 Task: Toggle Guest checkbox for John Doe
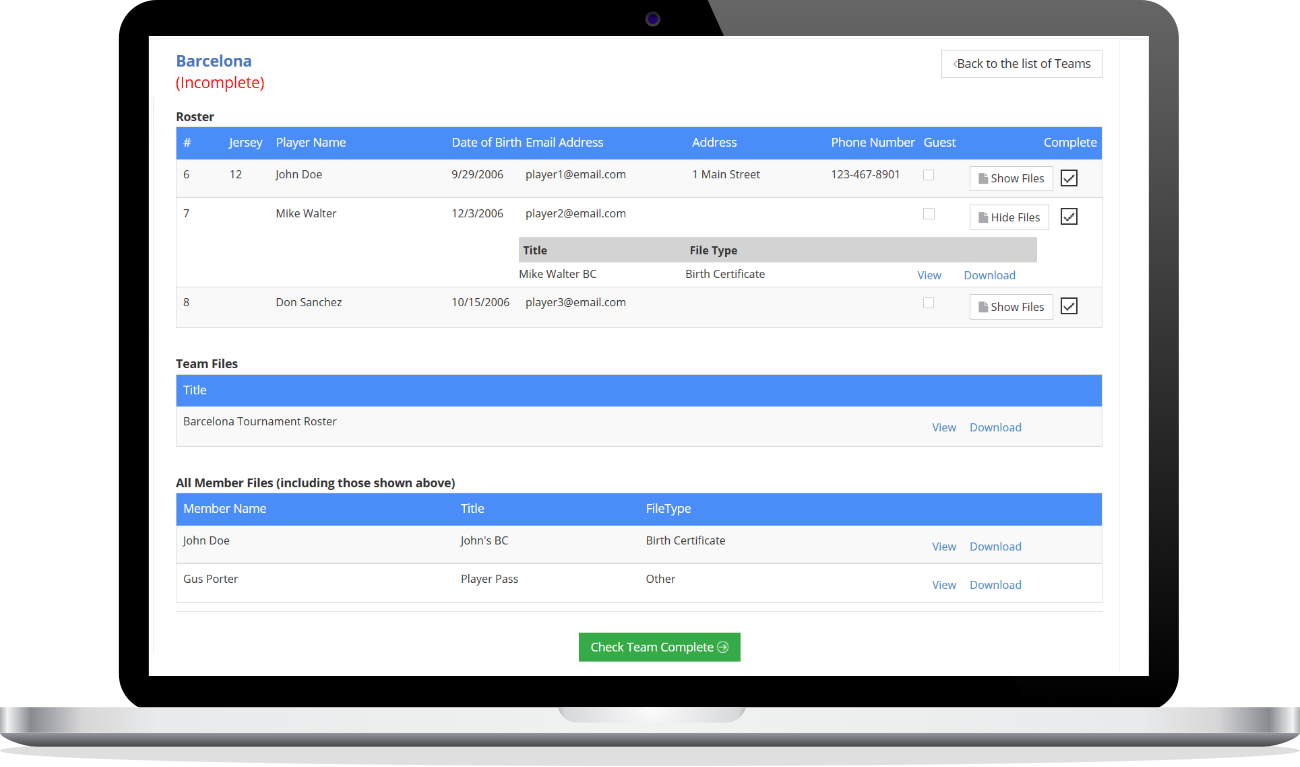(929, 175)
